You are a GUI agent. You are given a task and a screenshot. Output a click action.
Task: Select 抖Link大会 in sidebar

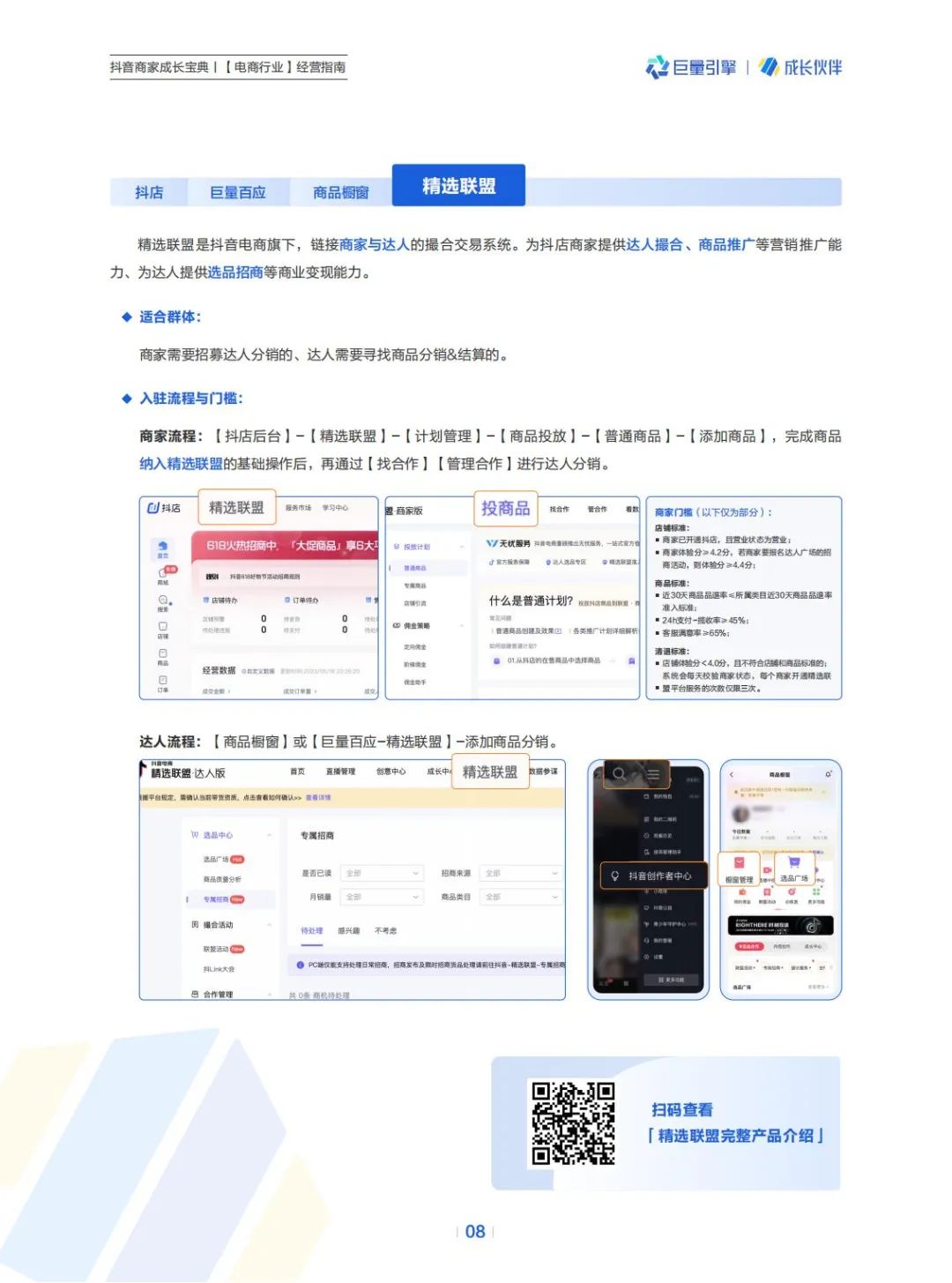pyautogui.click(x=219, y=969)
